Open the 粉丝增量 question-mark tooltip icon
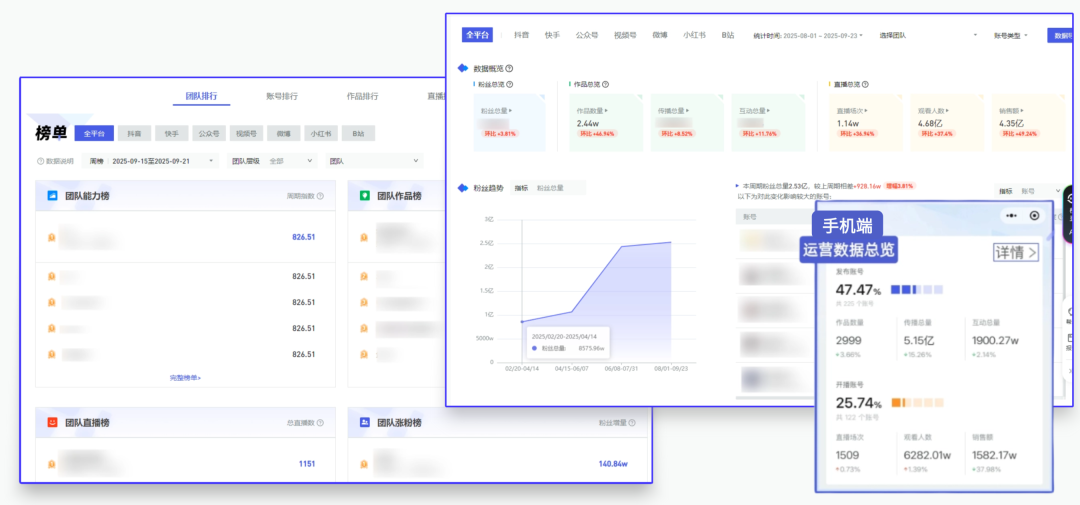Image resolution: width=1080 pixels, height=505 pixels. click(632, 423)
